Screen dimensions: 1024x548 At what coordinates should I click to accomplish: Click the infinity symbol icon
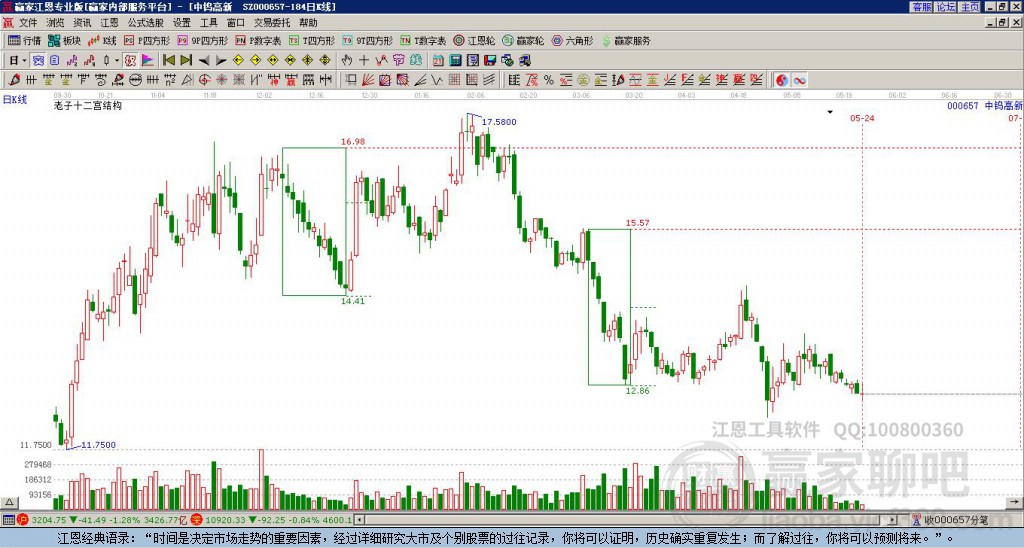click(799, 80)
